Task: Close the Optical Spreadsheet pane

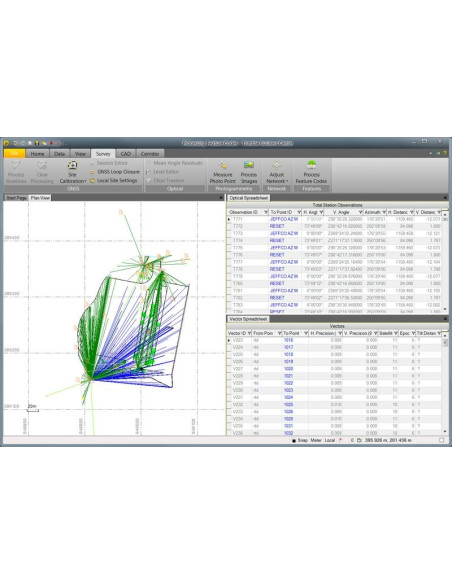Action: [445, 198]
